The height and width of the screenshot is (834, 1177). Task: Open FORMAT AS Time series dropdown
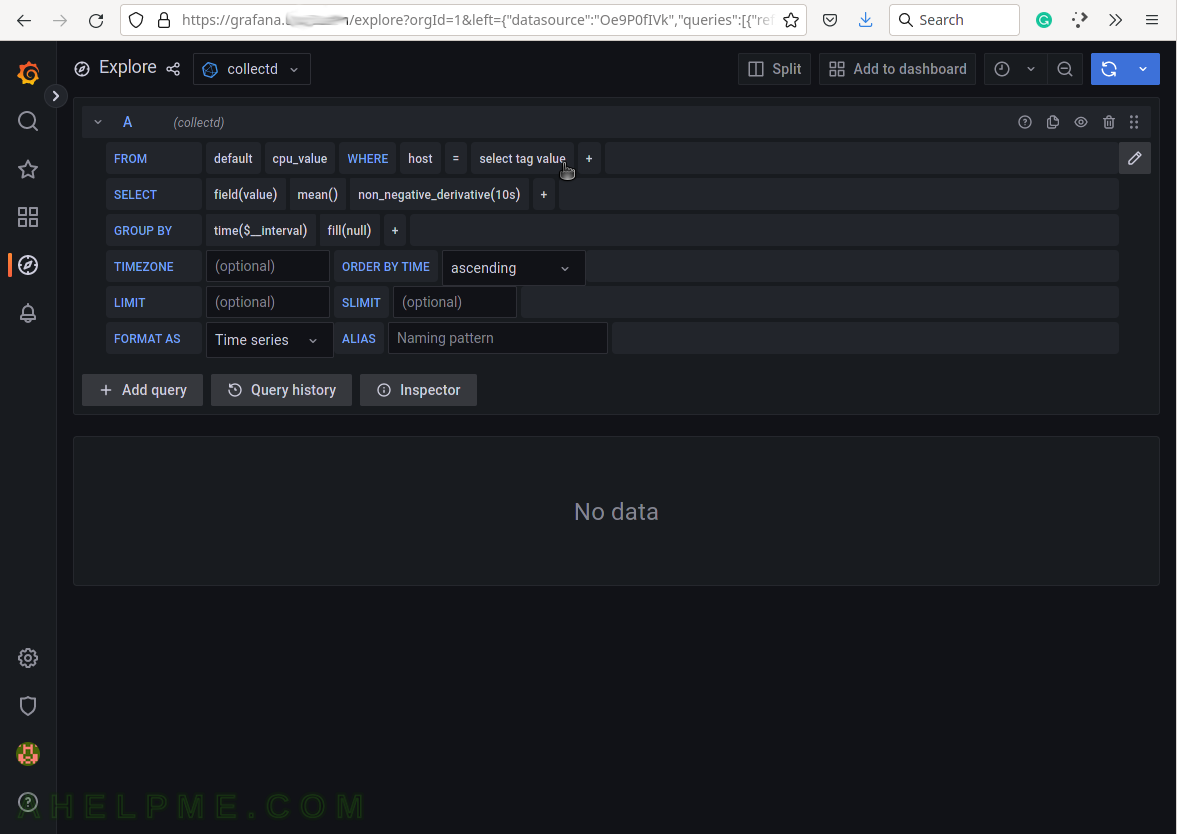click(269, 340)
